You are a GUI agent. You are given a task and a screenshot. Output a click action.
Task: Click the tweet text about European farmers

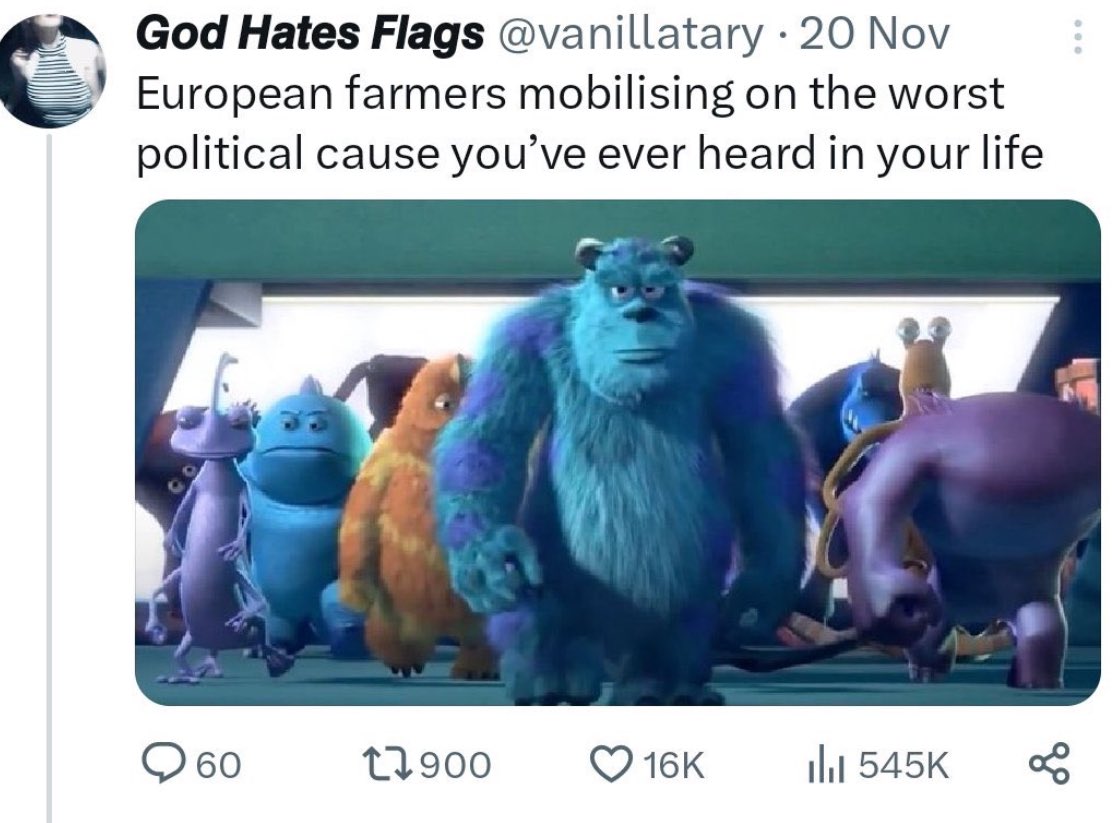589,123
